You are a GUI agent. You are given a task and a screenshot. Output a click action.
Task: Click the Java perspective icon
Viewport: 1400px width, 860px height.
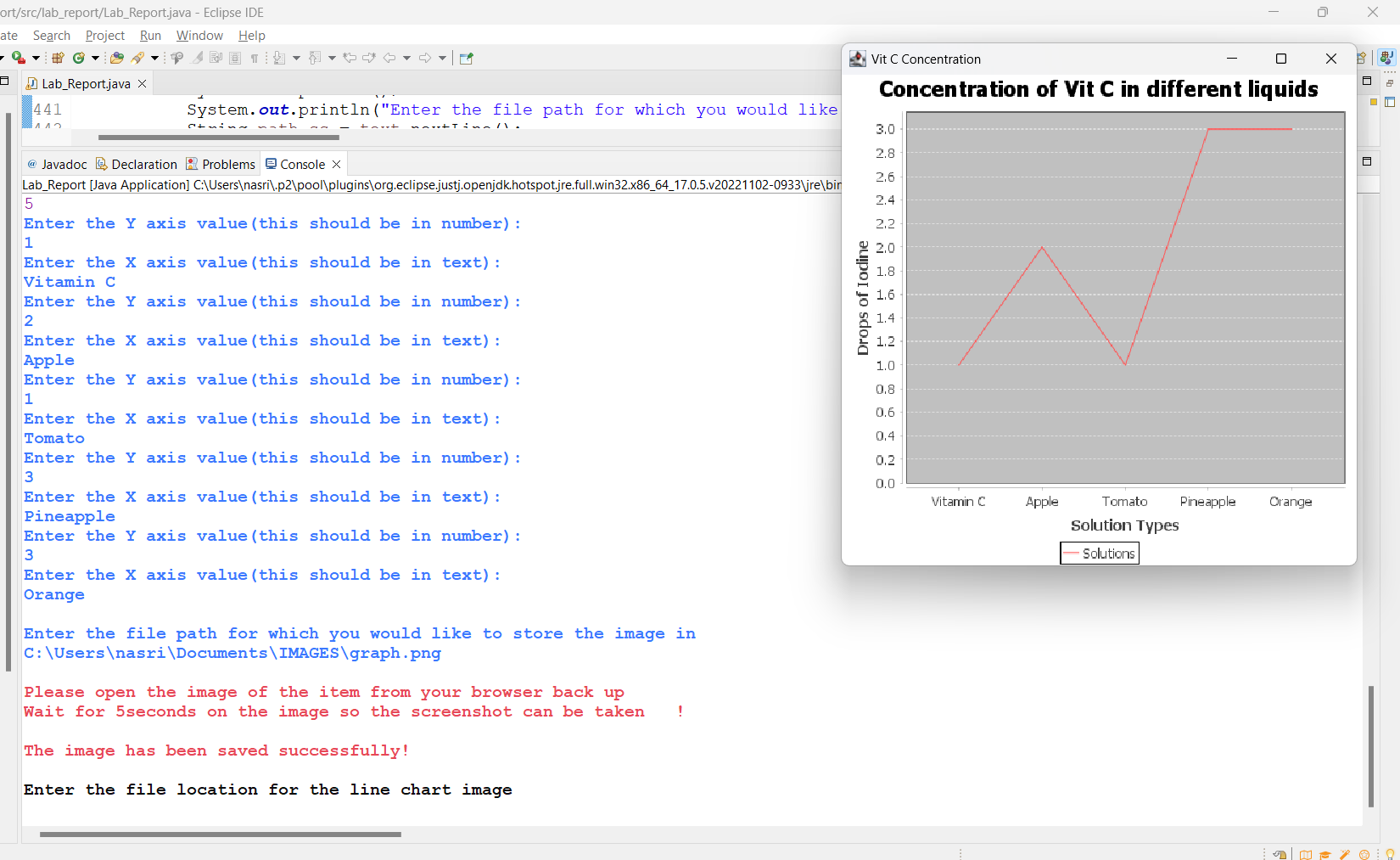(x=1386, y=58)
